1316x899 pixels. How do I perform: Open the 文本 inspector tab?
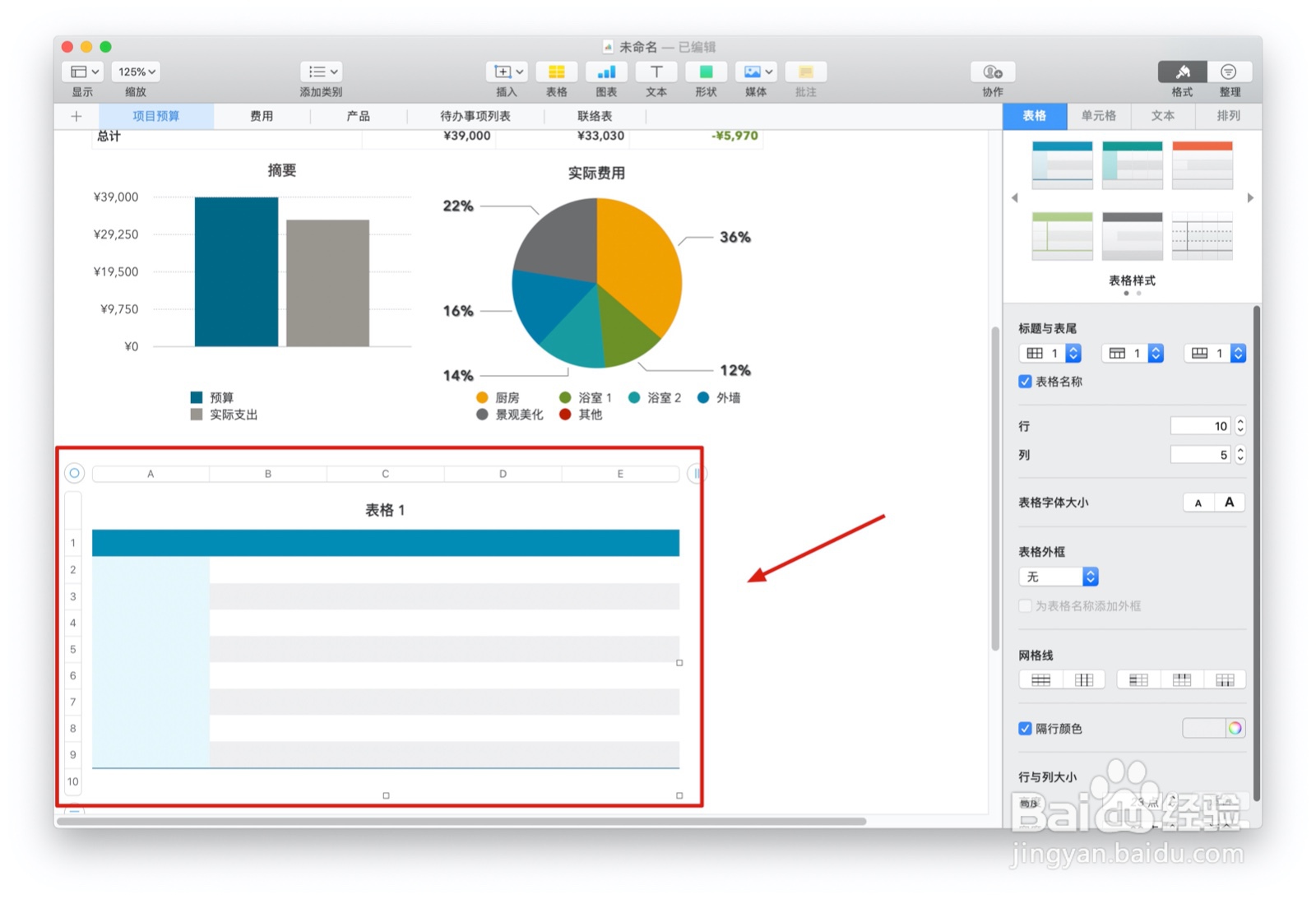coord(1163,116)
